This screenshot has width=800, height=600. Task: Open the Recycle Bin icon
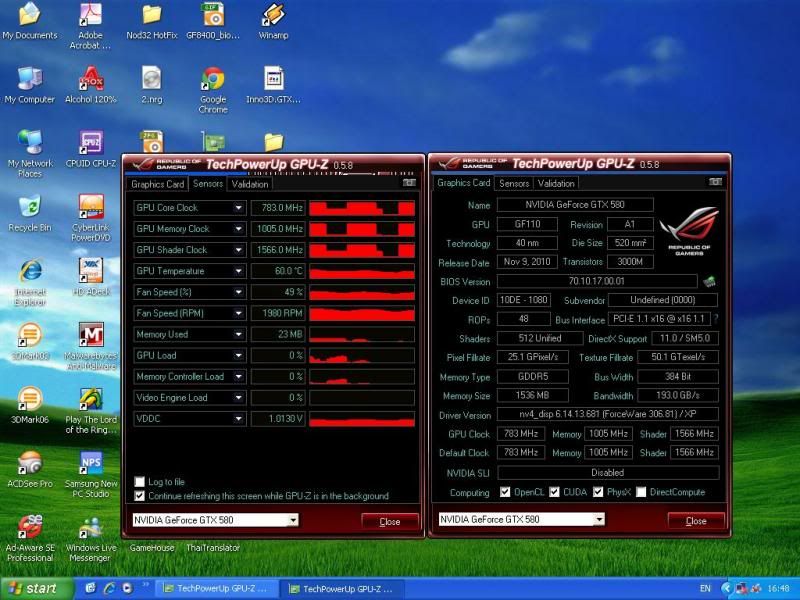point(30,207)
